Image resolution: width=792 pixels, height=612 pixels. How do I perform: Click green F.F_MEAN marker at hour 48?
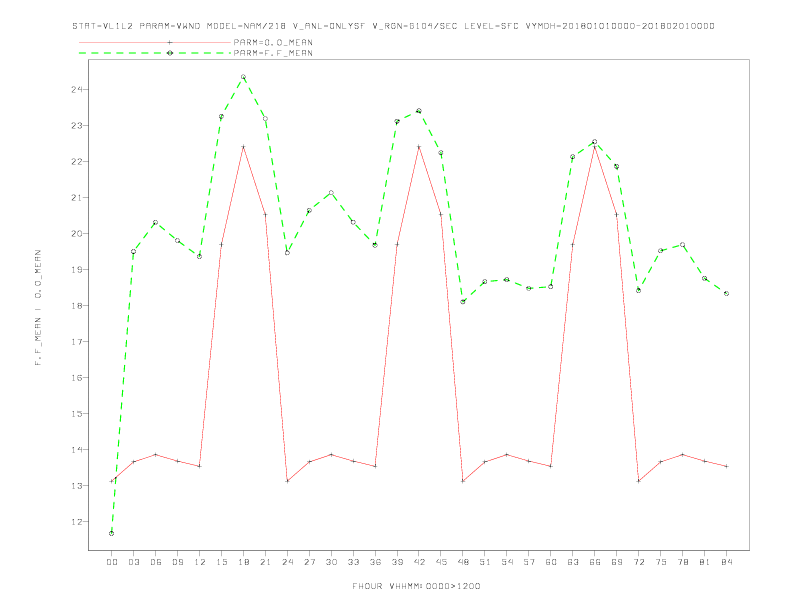click(x=463, y=302)
